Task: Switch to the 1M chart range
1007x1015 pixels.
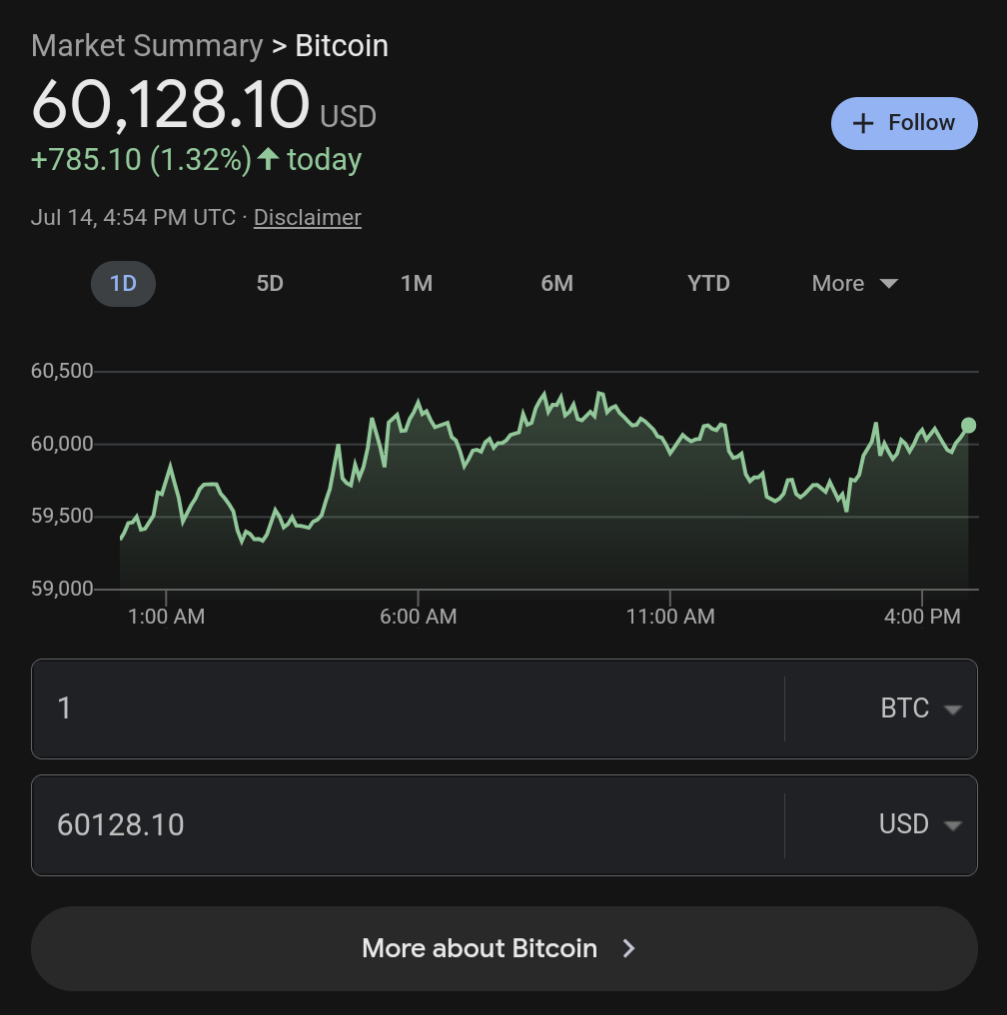Action: click(x=416, y=283)
